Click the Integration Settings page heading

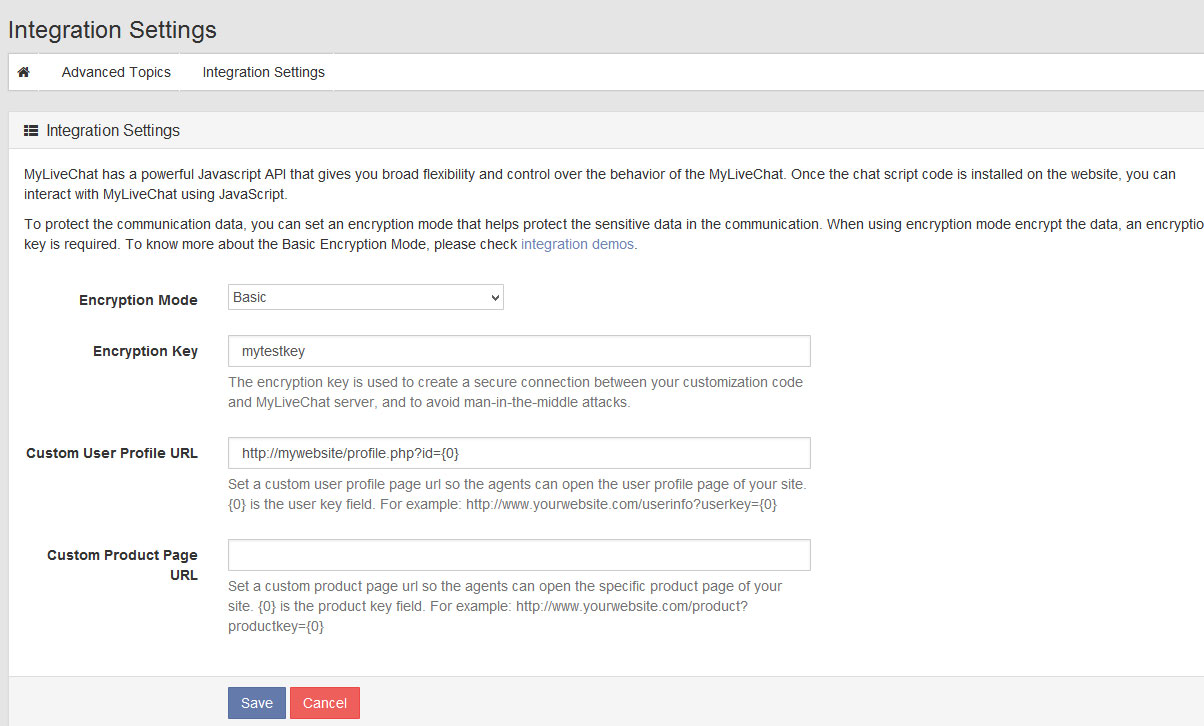coord(112,30)
